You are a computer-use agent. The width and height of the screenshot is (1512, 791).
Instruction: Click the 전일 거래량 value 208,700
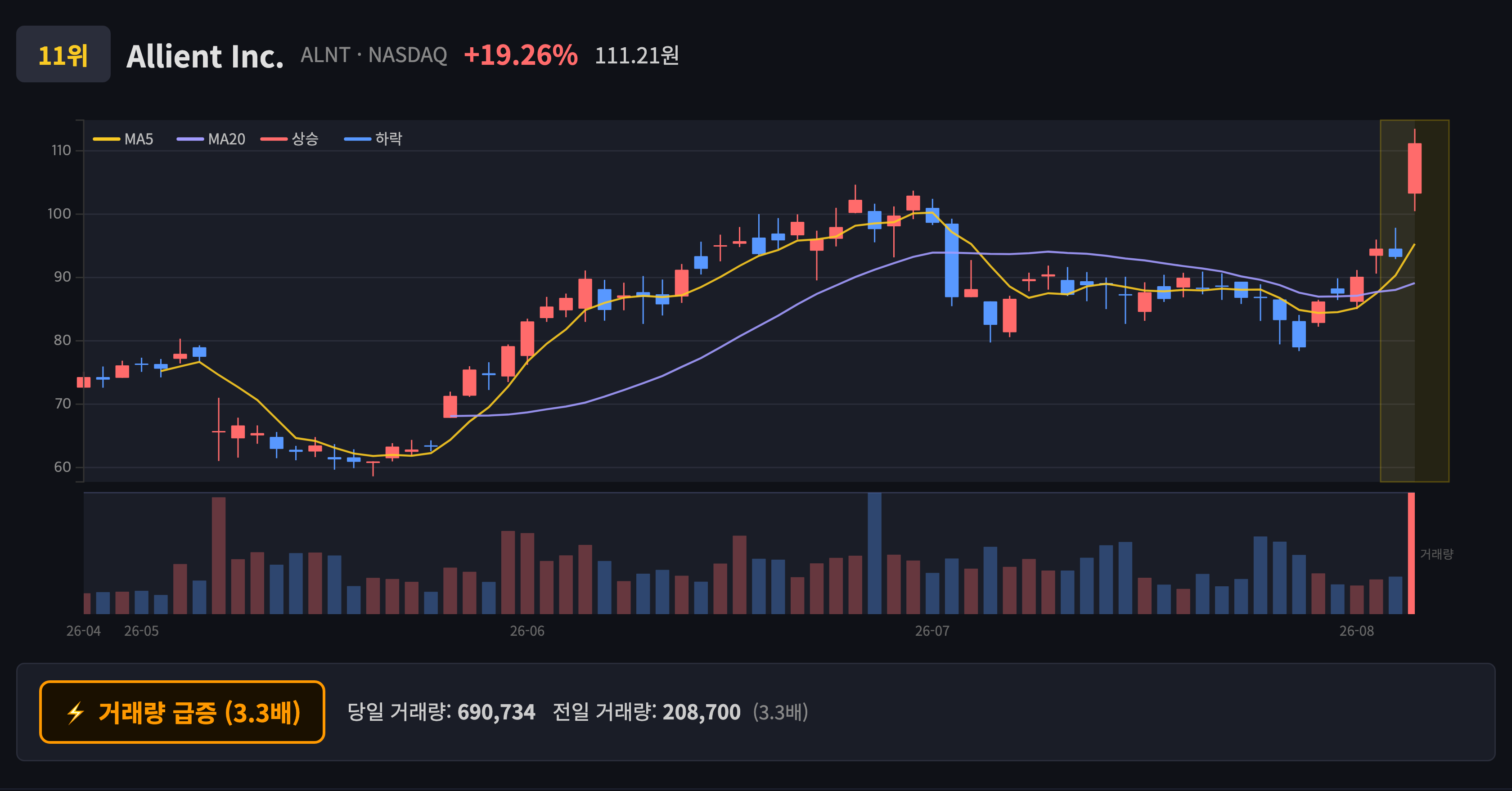point(702,712)
